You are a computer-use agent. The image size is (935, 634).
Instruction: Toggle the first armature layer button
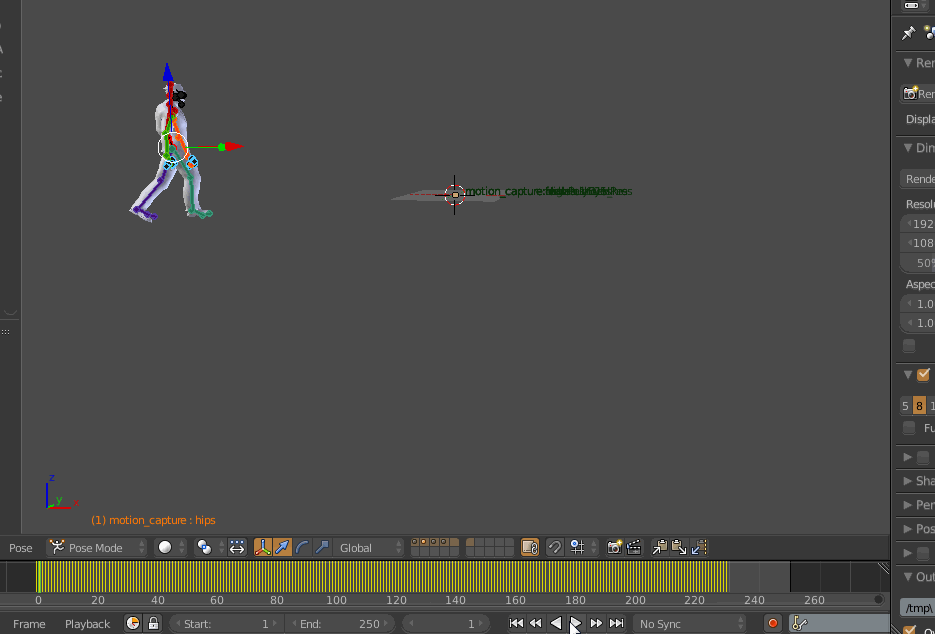pyautogui.click(x=416, y=542)
